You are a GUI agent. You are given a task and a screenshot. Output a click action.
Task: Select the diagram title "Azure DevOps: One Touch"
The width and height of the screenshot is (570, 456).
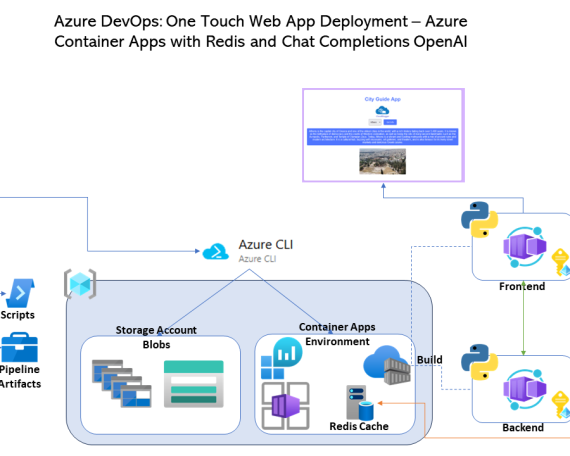(x=261, y=31)
